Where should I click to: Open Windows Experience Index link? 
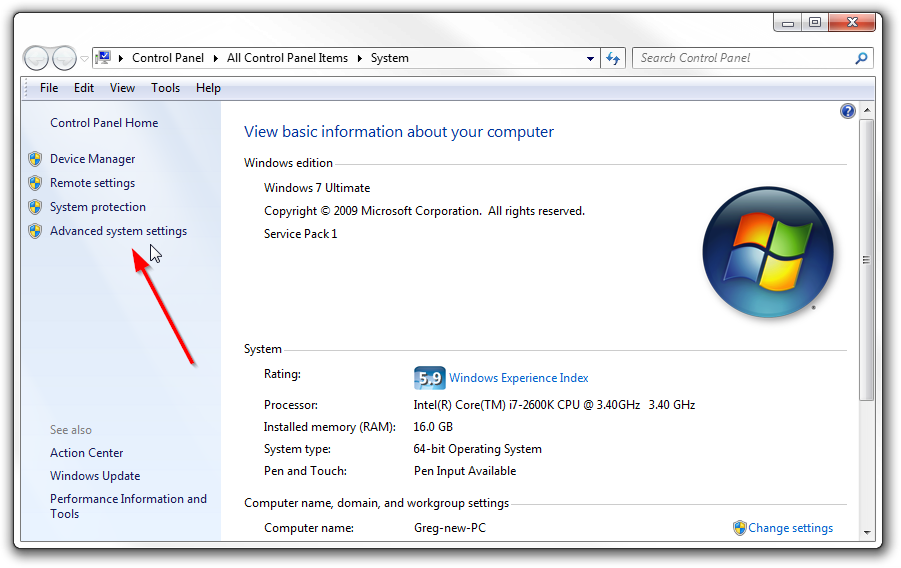pyautogui.click(x=519, y=378)
